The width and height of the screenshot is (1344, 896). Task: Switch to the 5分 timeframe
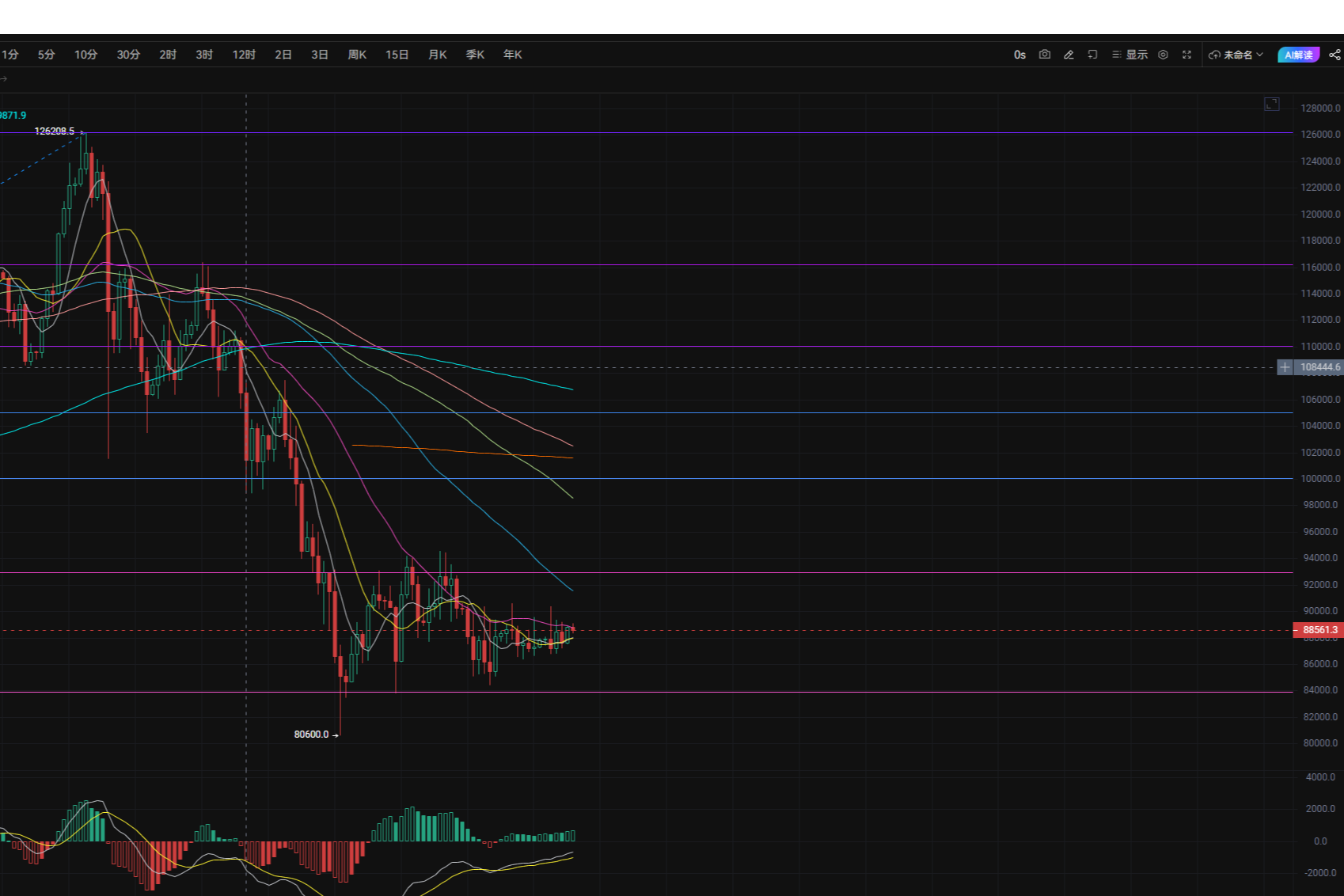[x=47, y=55]
